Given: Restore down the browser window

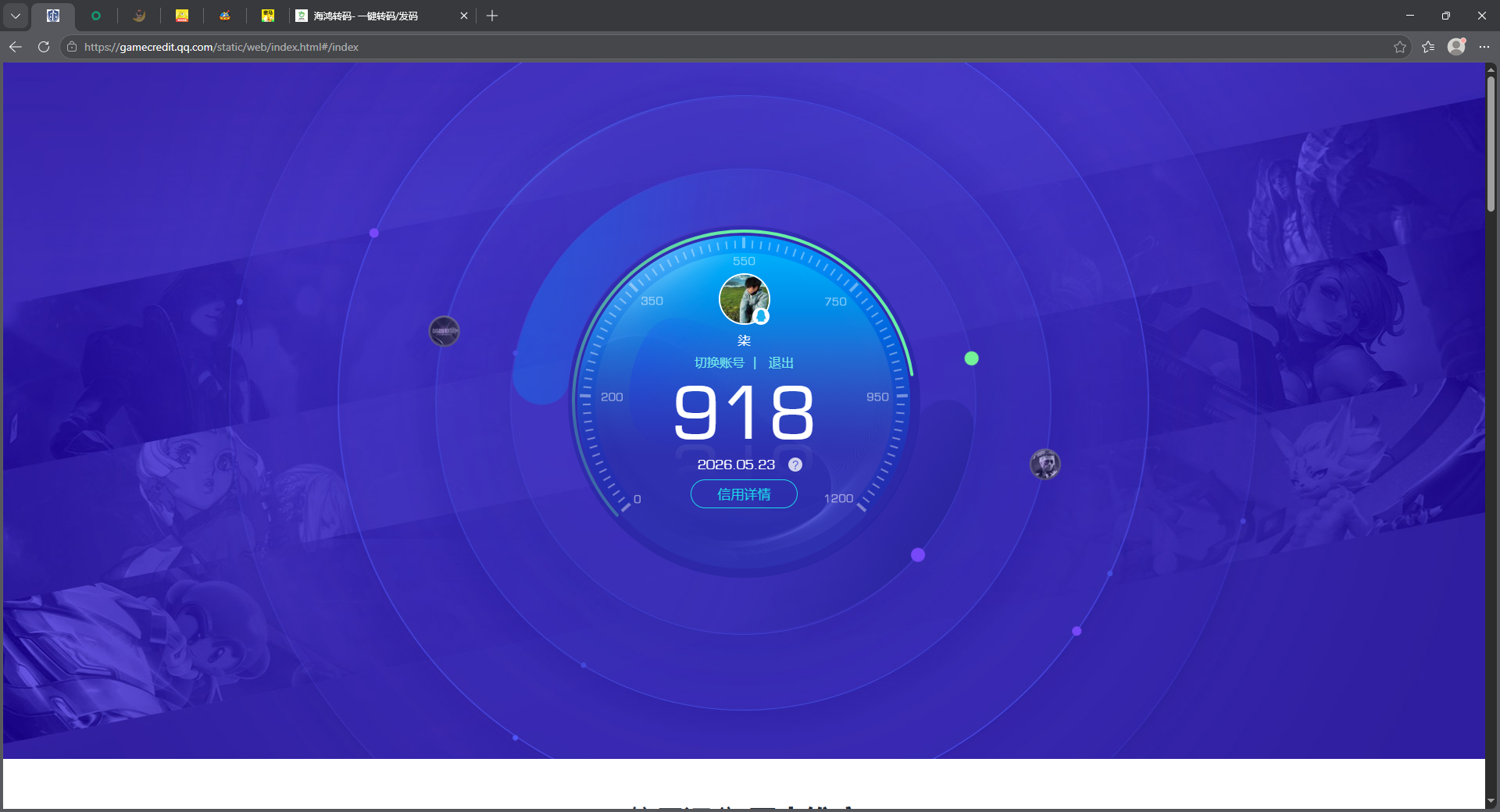Looking at the screenshot, I should [1446, 16].
